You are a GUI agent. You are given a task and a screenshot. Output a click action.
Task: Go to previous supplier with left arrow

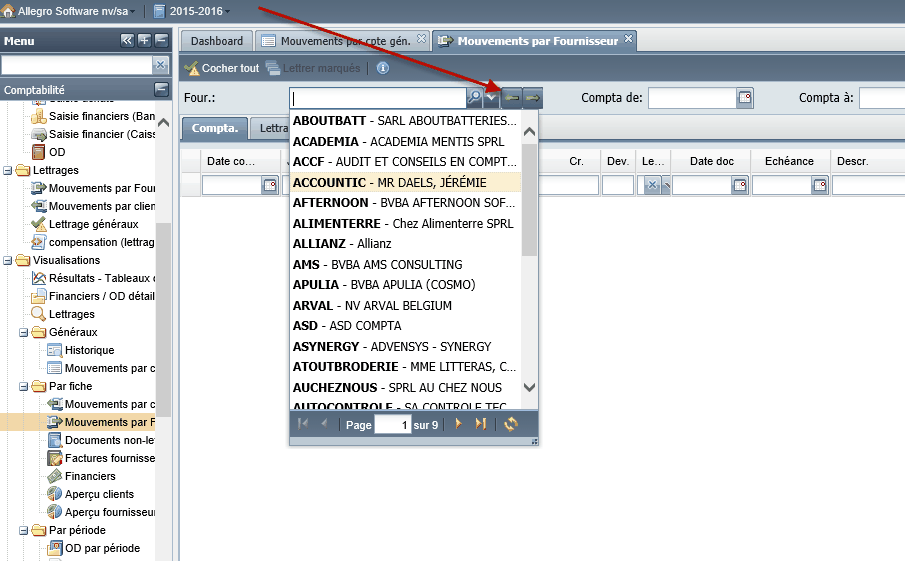[x=511, y=98]
